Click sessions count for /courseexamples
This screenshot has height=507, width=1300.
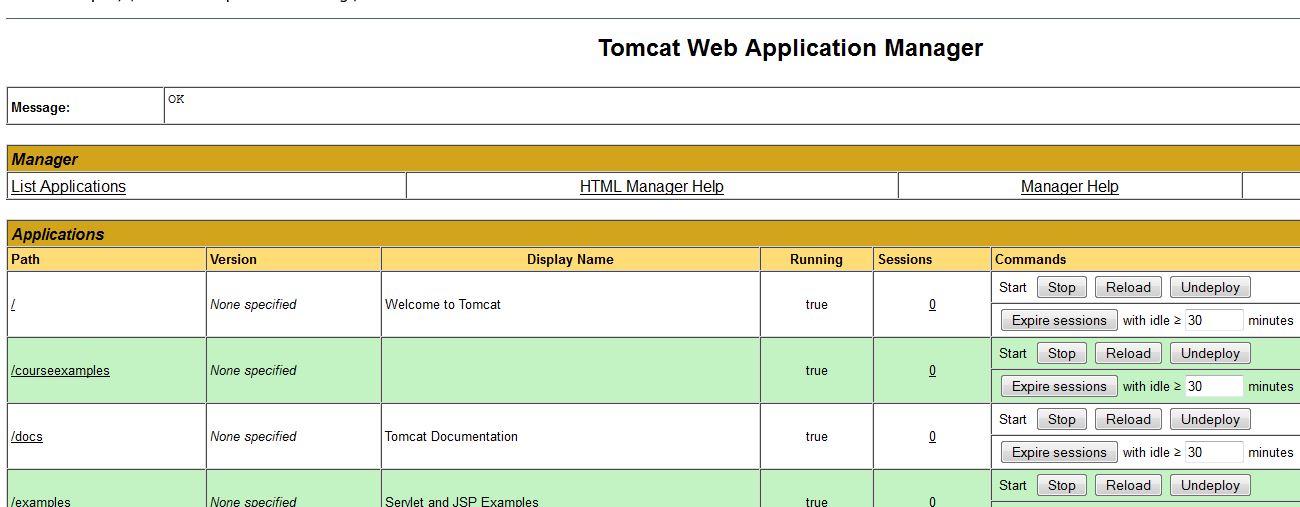[x=932, y=370]
